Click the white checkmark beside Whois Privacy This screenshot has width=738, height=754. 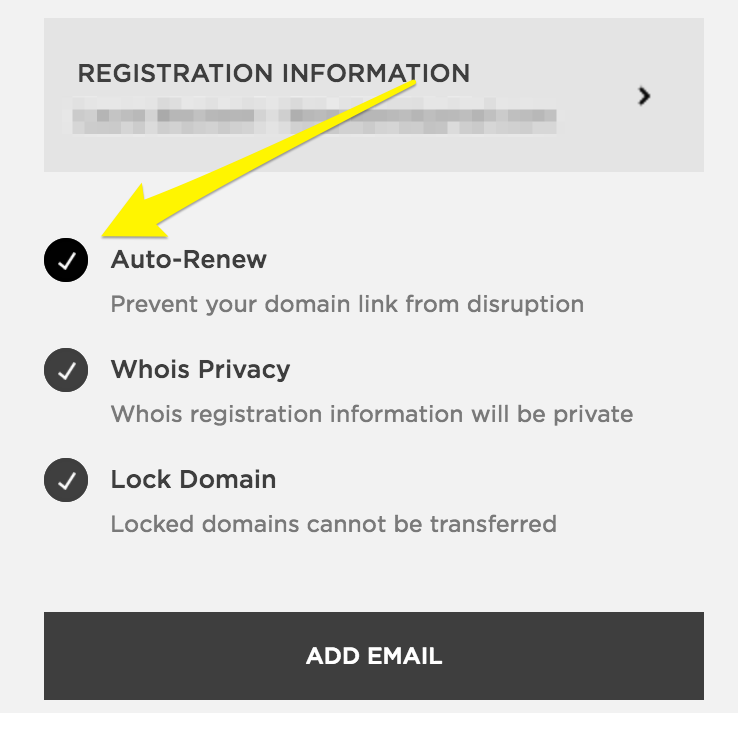pyautogui.click(x=67, y=372)
